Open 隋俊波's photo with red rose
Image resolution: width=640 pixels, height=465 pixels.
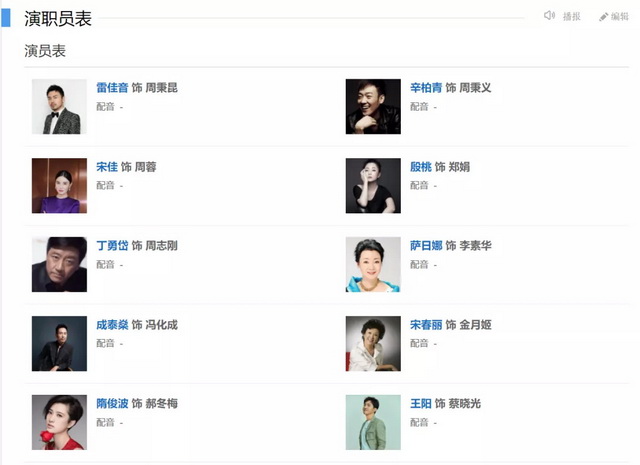[59, 422]
